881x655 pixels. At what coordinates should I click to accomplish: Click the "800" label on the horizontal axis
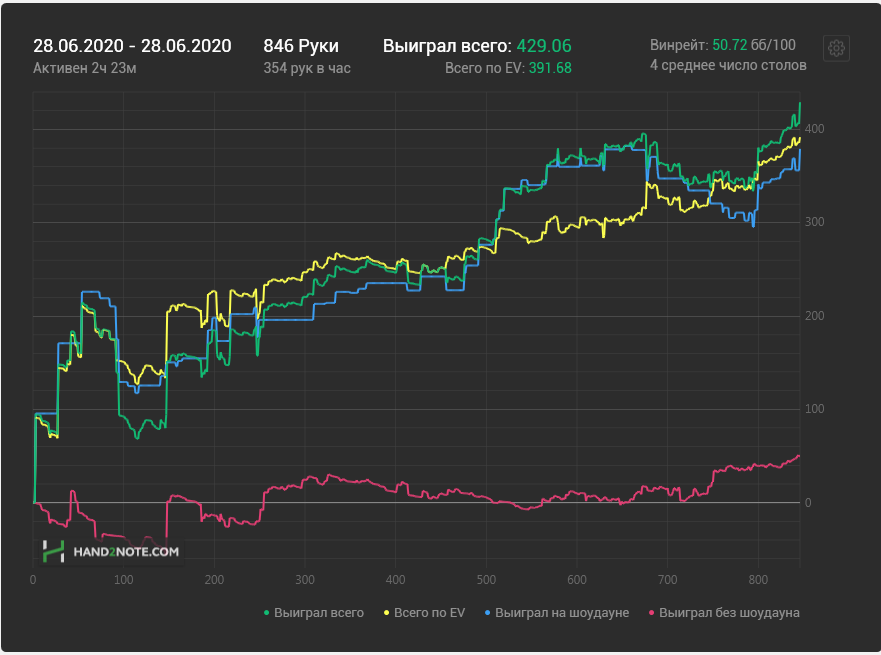click(758, 580)
